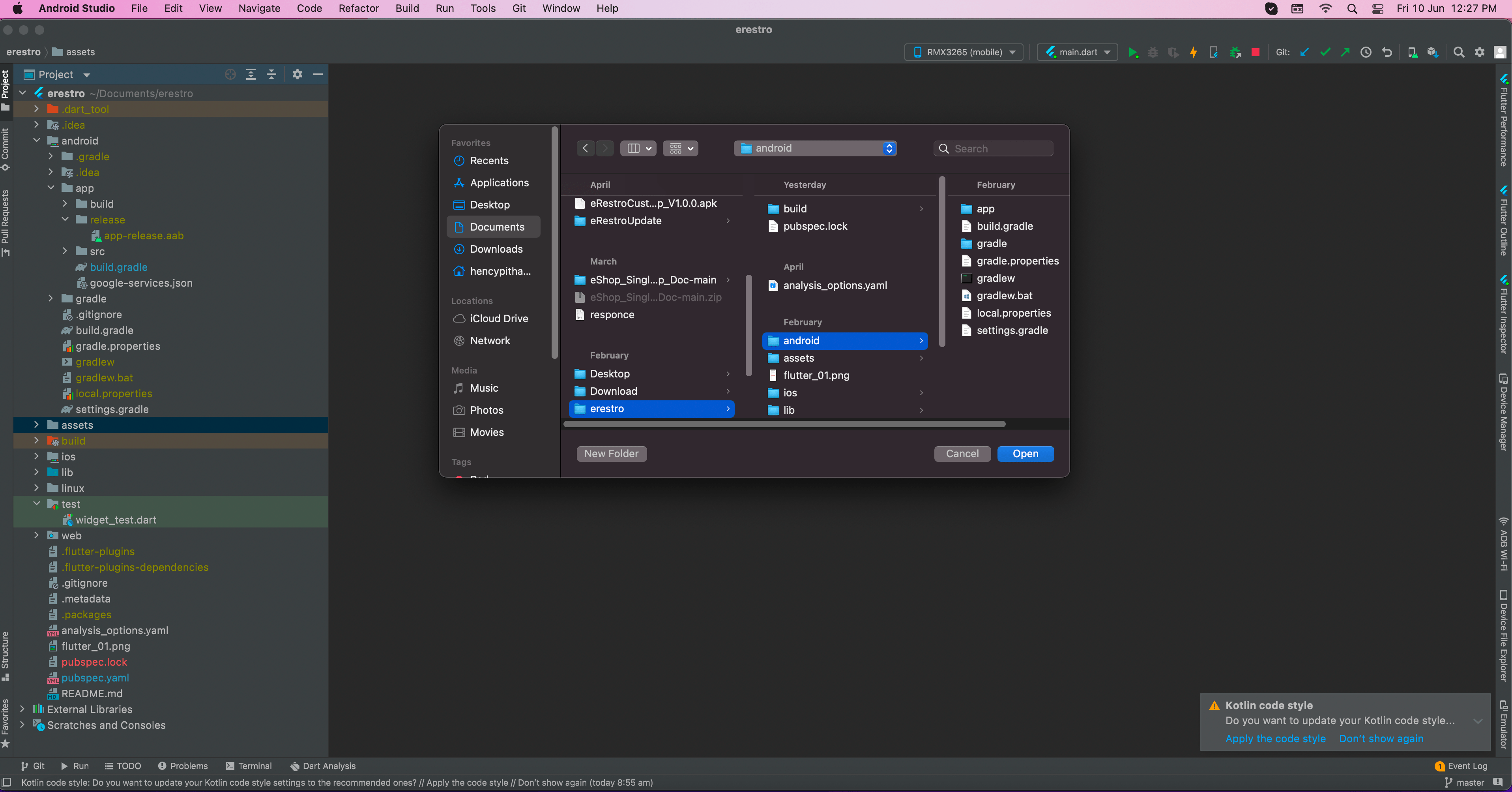Collapse release folder in project tree
This screenshot has width=1512, height=792.
click(65, 220)
